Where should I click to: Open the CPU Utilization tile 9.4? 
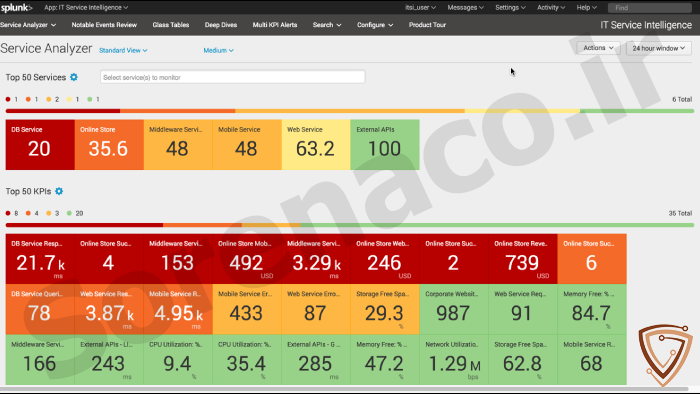pos(178,360)
